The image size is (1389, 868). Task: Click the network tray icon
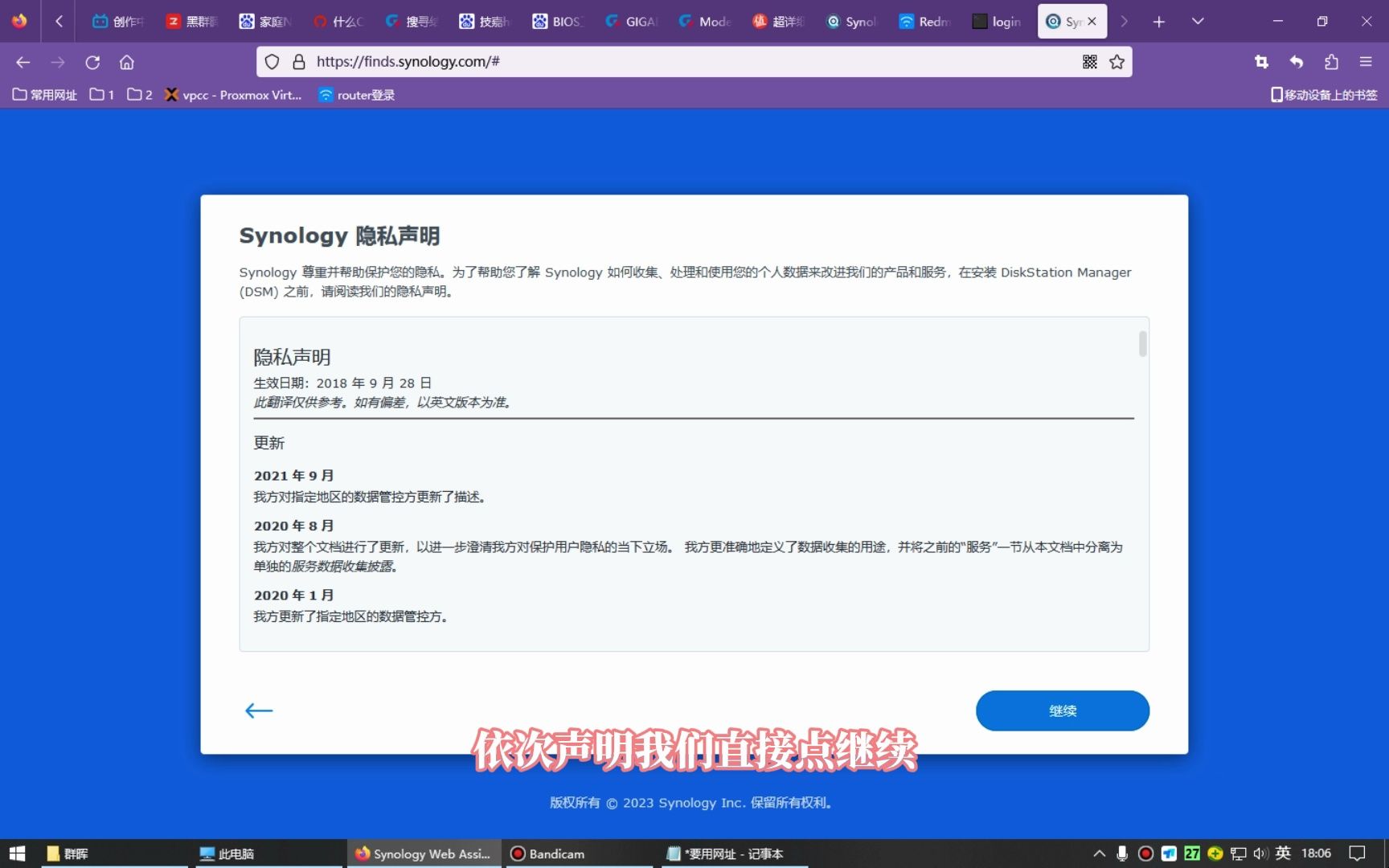coord(1239,854)
